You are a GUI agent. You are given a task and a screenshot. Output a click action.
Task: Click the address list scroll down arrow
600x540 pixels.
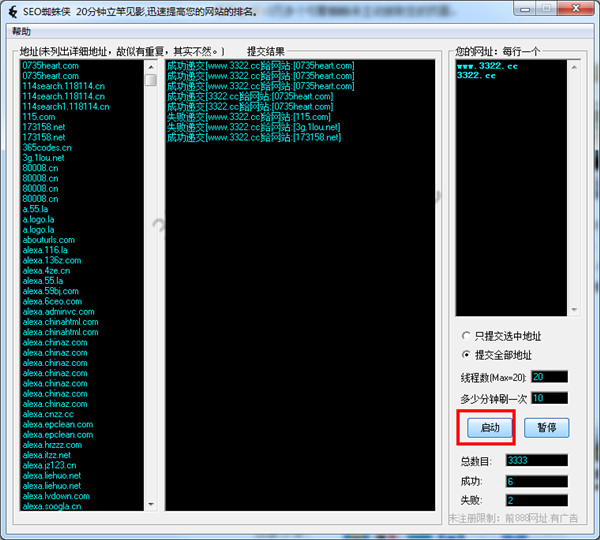(151, 504)
